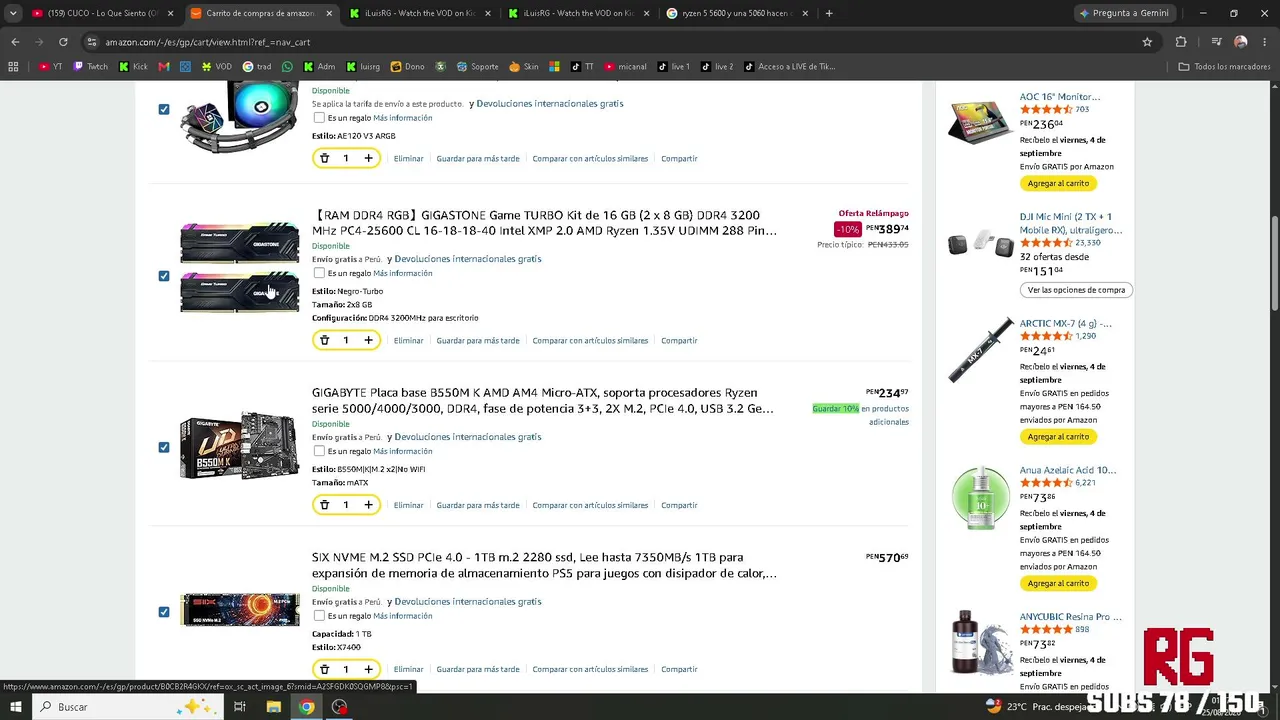Click Compartir for the AE120 V3 cooler
The height and width of the screenshot is (720, 1280).
coord(679,159)
